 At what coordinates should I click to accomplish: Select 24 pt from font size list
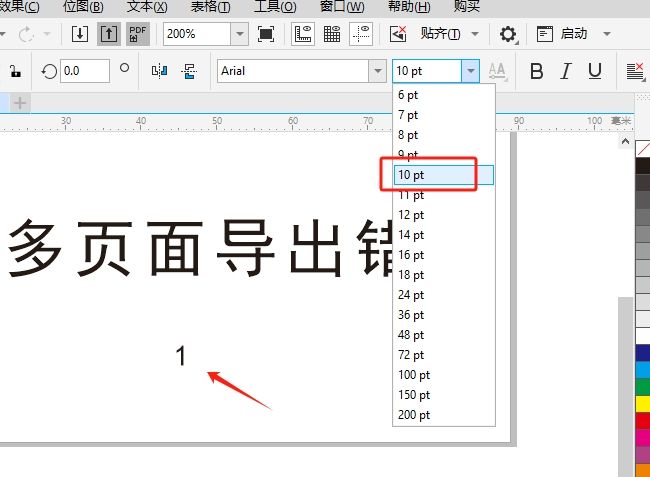click(411, 295)
